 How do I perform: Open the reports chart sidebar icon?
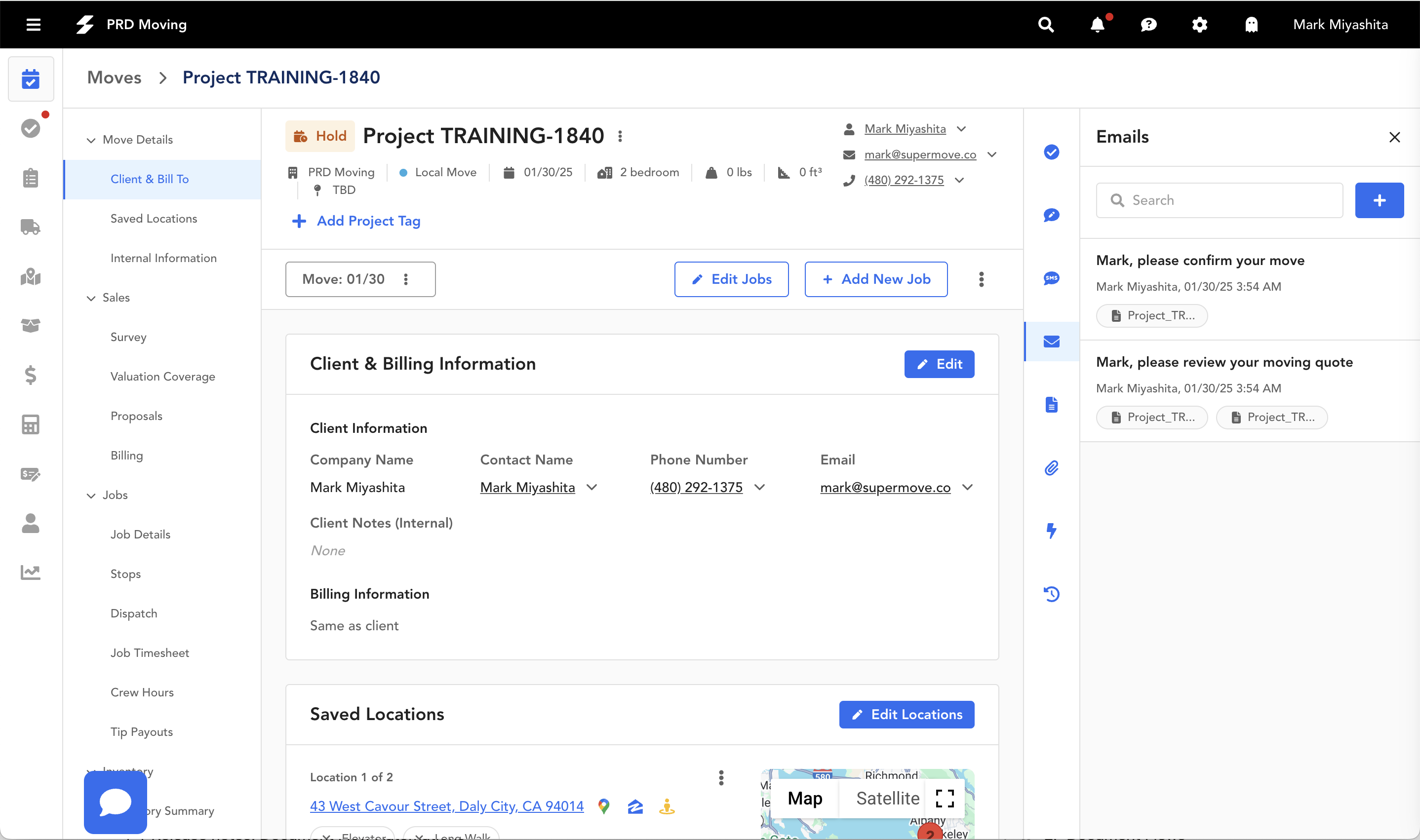tap(31, 573)
